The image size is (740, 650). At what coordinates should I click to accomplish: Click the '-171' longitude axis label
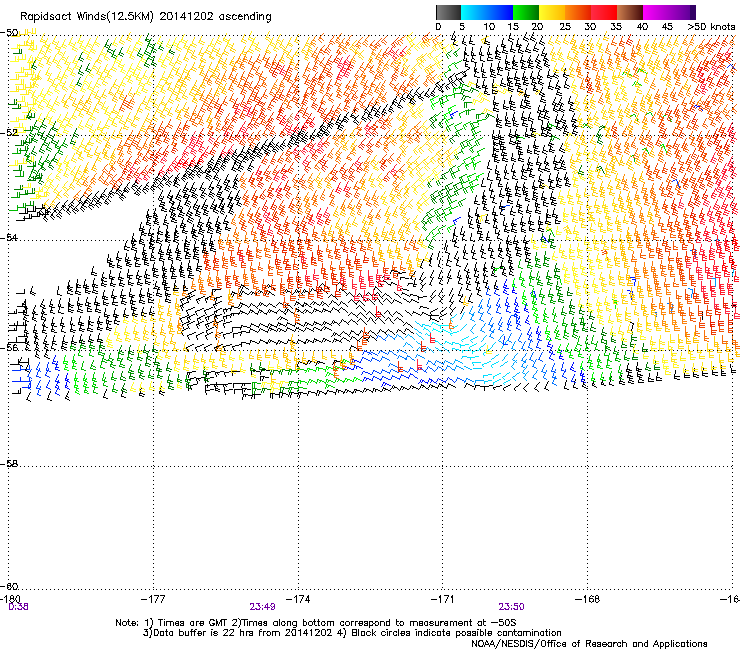pyautogui.click(x=443, y=599)
